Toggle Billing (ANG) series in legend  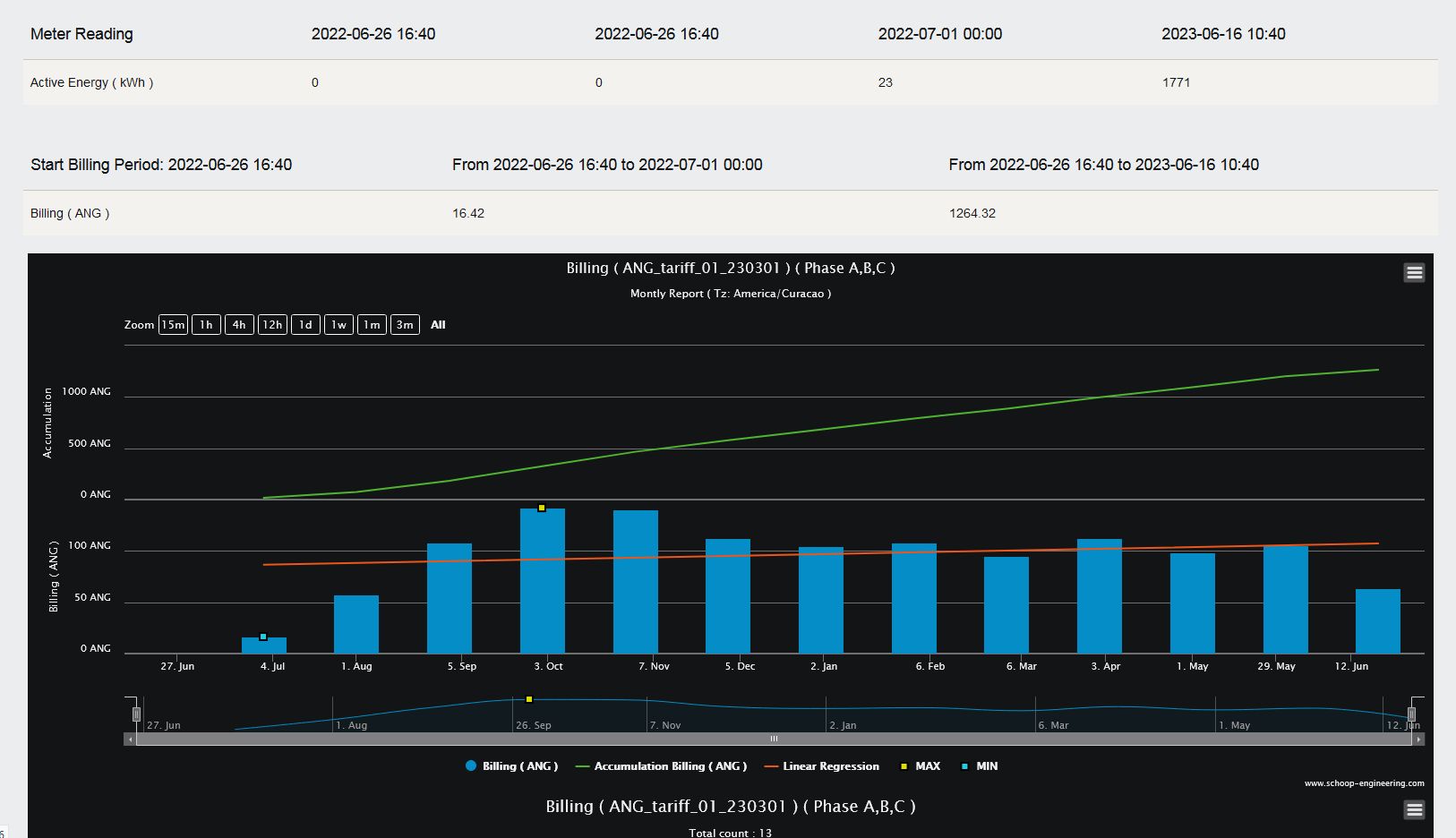(511, 766)
